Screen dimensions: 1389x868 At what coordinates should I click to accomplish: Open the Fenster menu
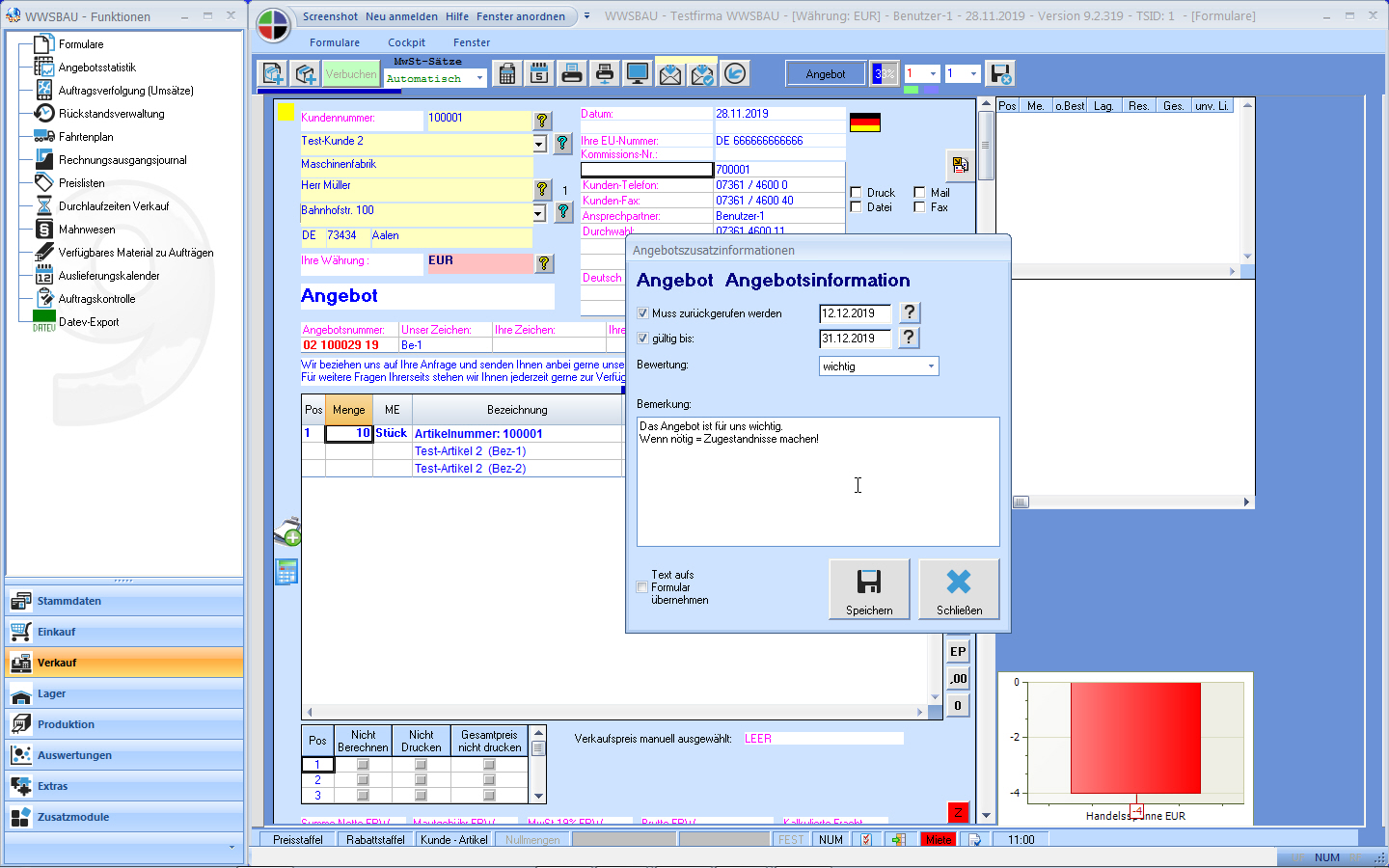point(472,42)
